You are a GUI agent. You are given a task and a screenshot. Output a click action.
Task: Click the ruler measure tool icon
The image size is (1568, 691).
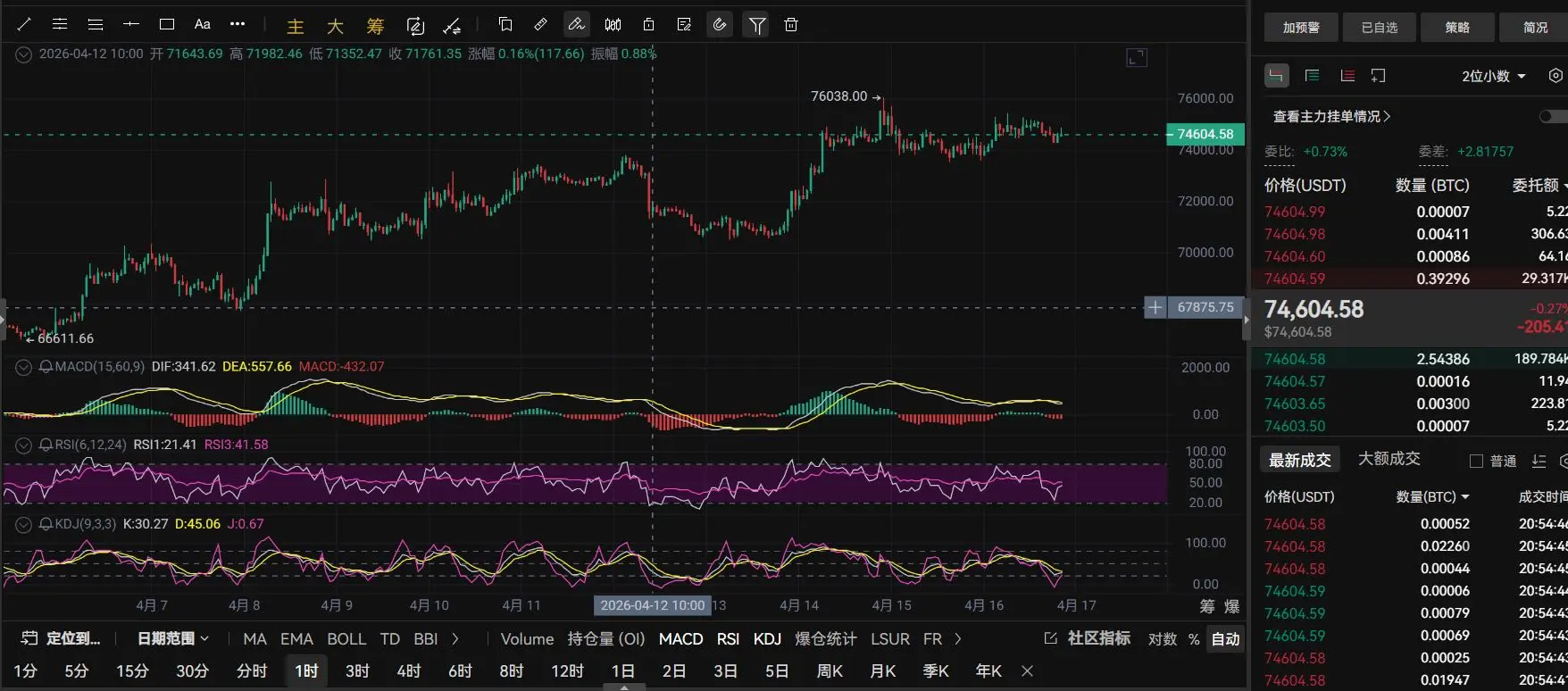pyautogui.click(x=540, y=24)
